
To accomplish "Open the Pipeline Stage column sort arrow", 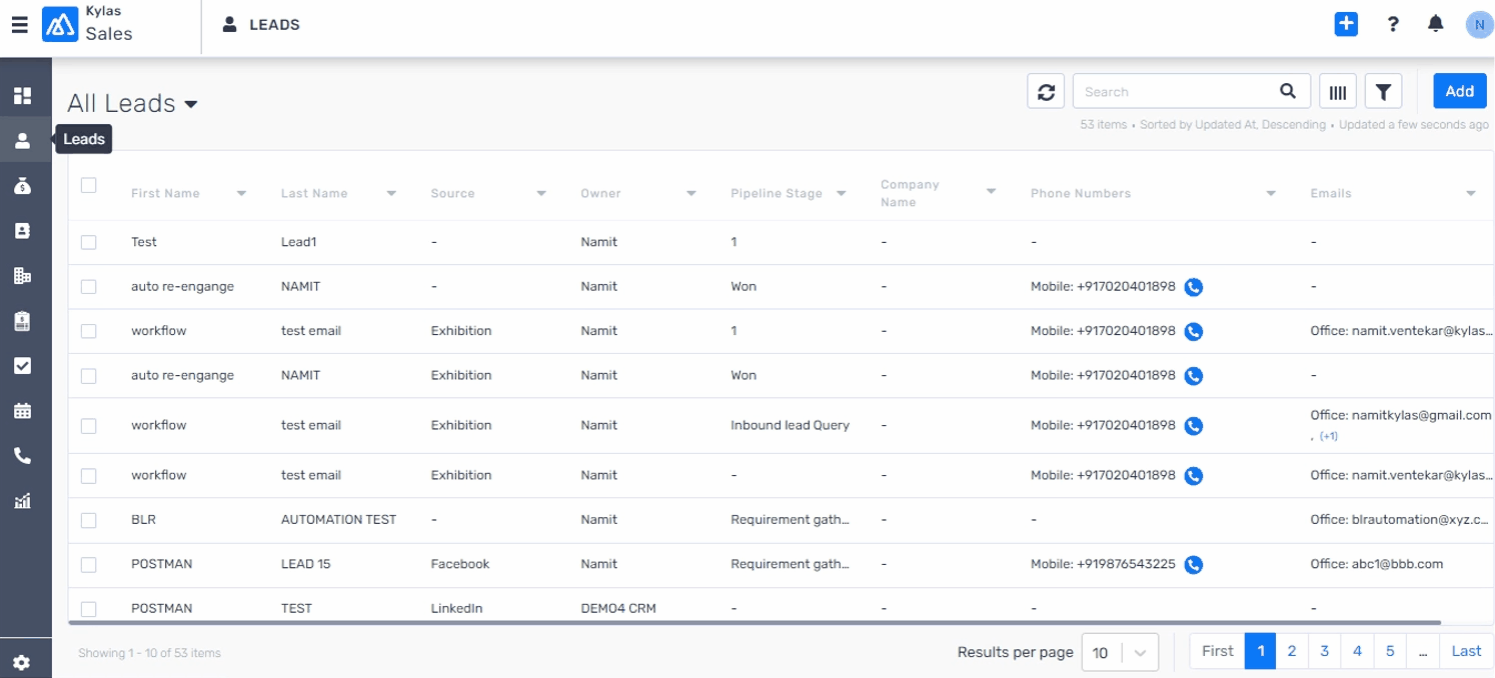I will coord(841,194).
